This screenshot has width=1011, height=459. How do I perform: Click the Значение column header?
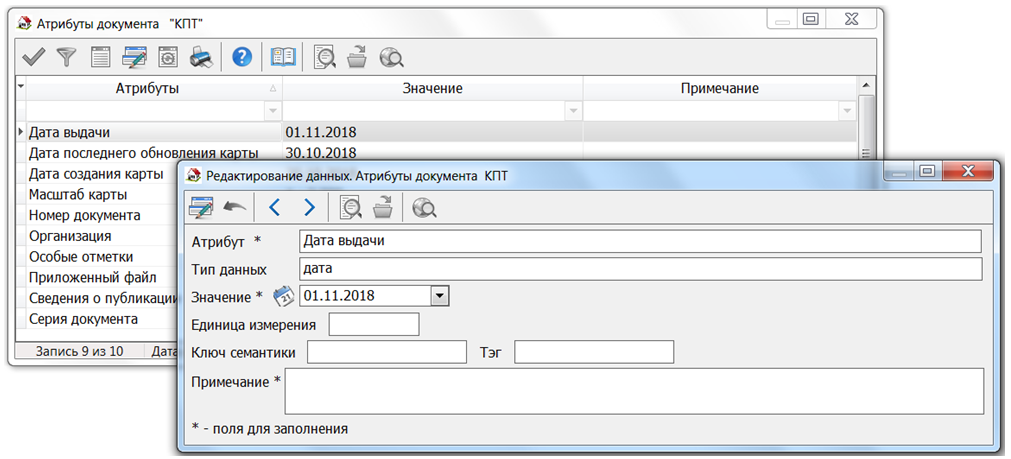pos(432,89)
